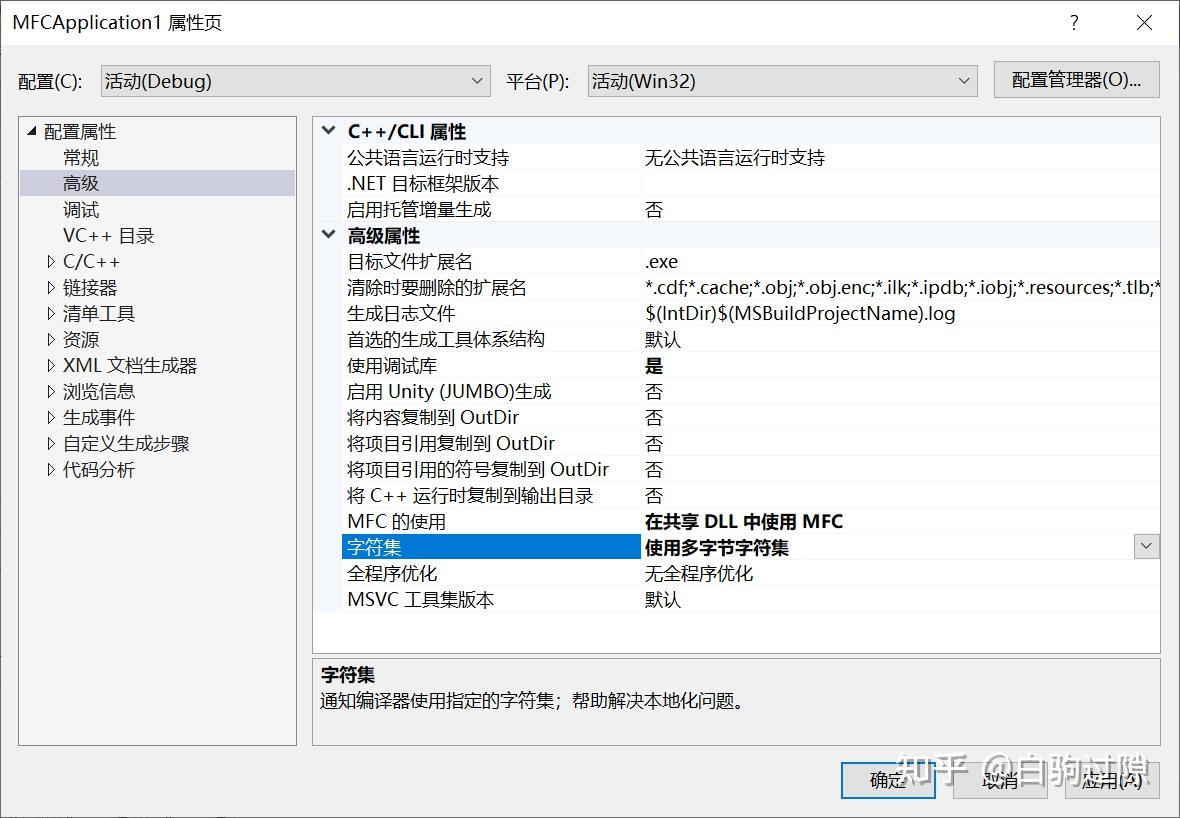Expand the 清单工具 tree node arrow
Image resolution: width=1180 pixels, height=818 pixels.
[x=50, y=313]
